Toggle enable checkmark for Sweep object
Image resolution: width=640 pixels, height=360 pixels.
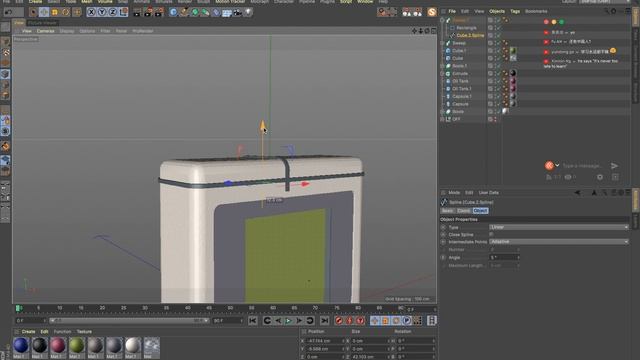(x=499, y=43)
